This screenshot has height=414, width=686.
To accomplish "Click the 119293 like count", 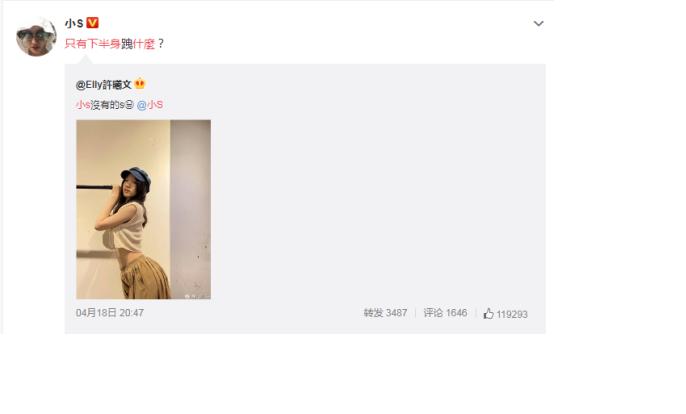I will pyautogui.click(x=512, y=314).
